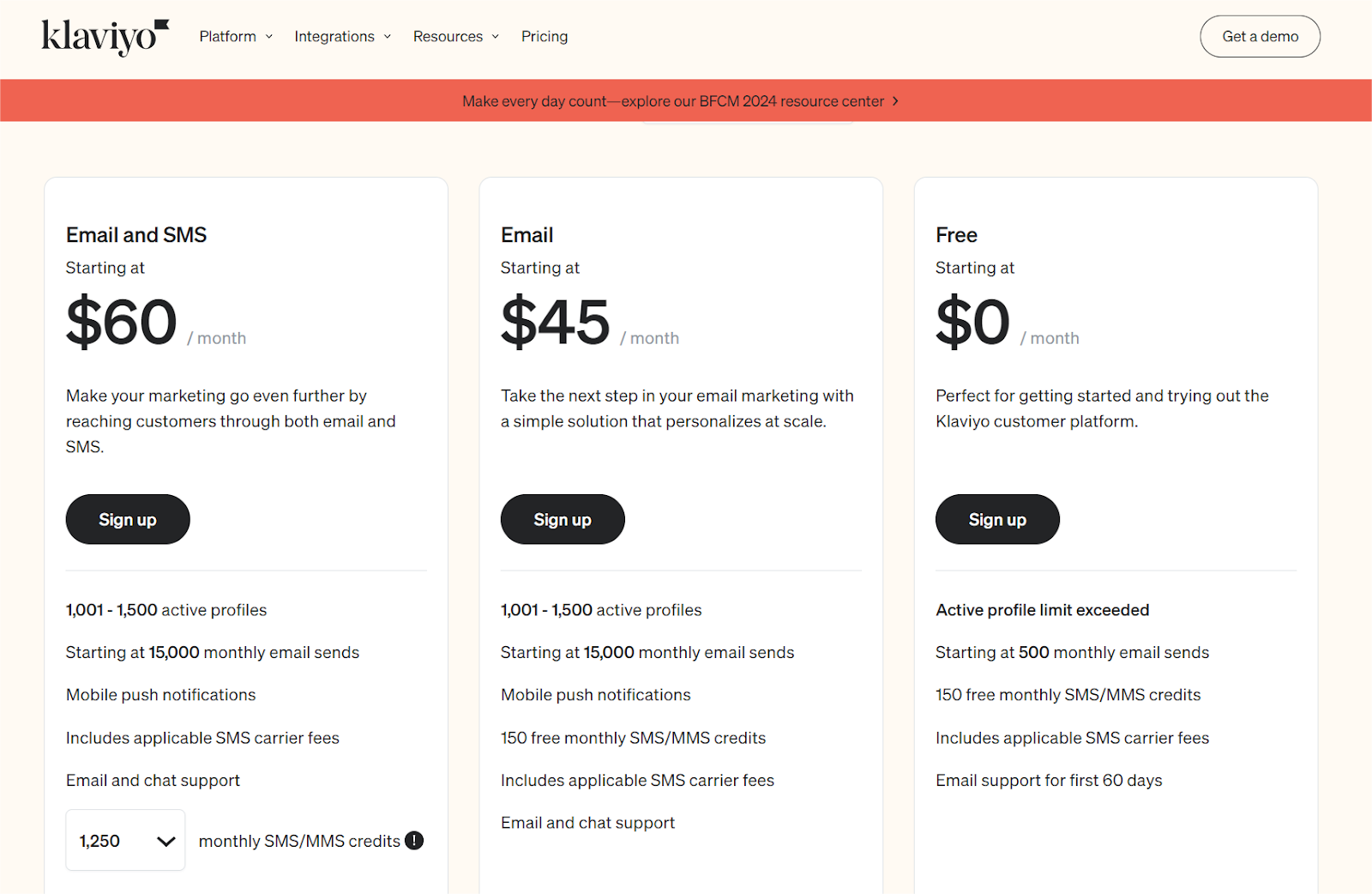Click 'Mobile push notifications' in Email and SMS plan
1372x894 pixels.
pyautogui.click(x=160, y=695)
